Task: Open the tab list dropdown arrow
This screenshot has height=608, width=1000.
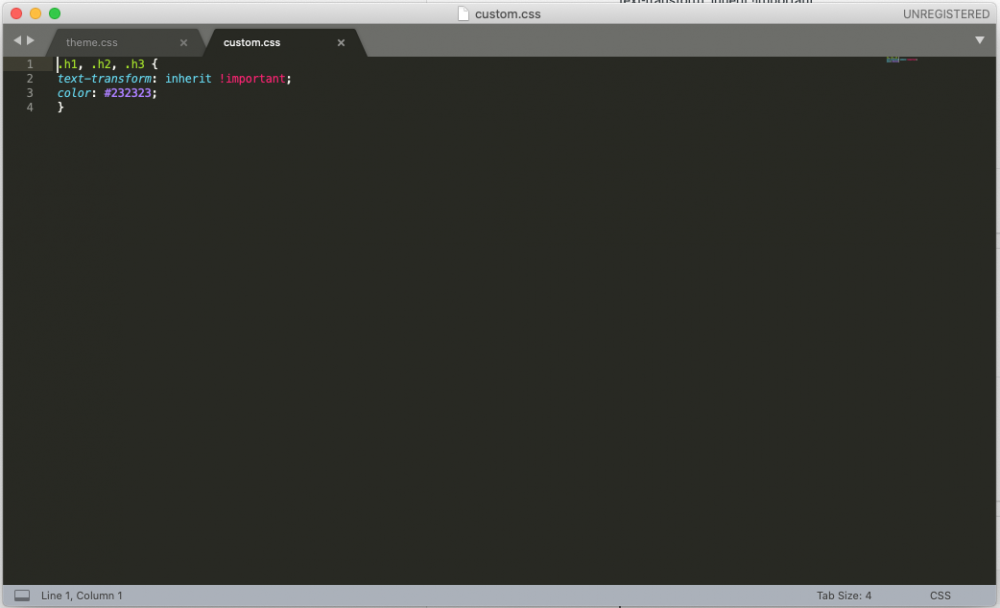Action: [980, 40]
